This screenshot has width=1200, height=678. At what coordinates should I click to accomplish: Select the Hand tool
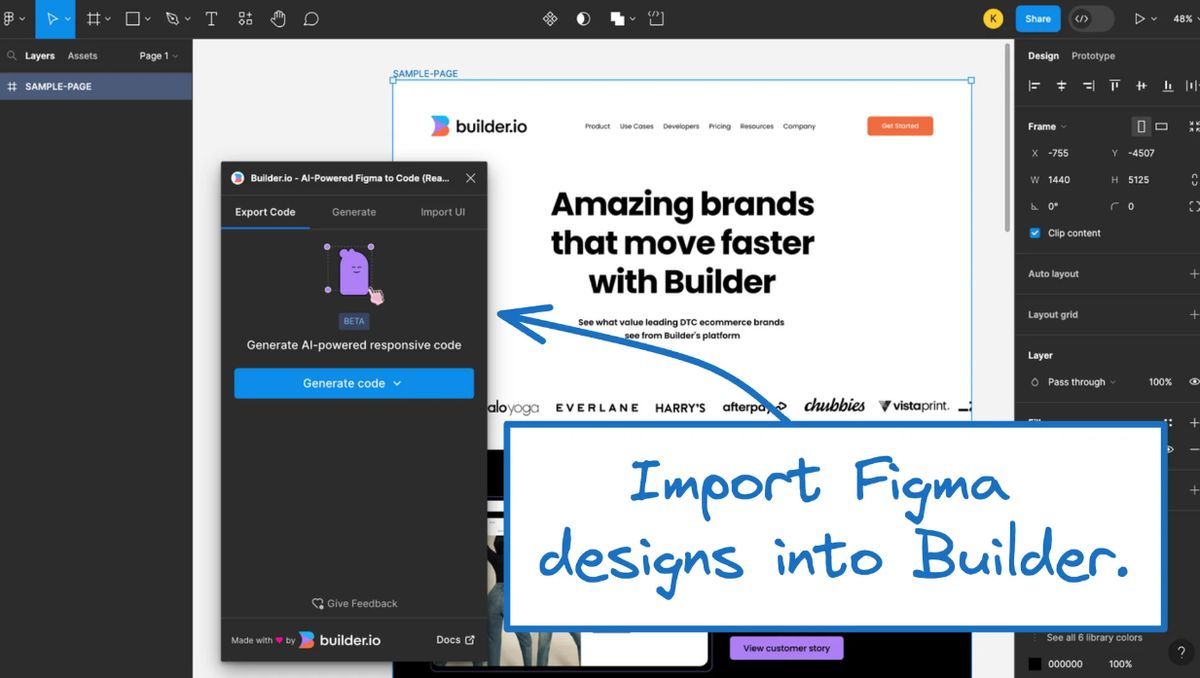coord(278,18)
